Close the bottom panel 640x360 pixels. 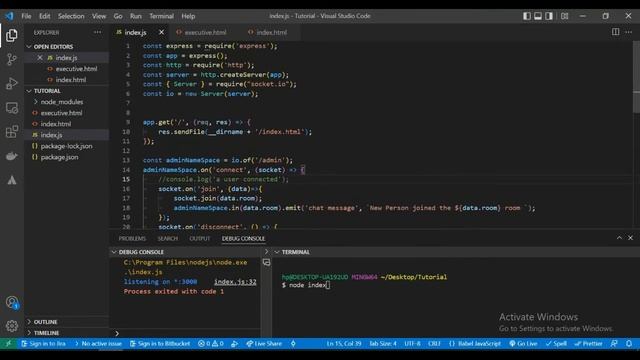(x=630, y=238)
